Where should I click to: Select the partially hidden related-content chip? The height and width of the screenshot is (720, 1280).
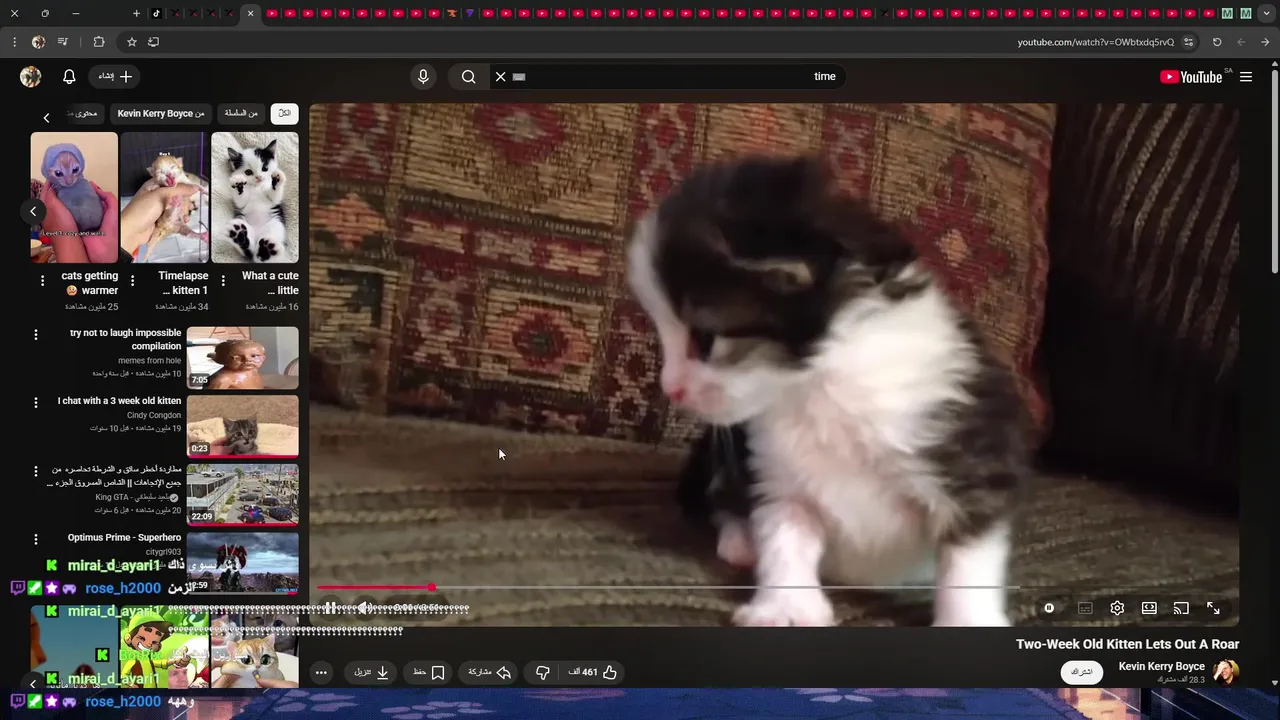tap(86, 114)
